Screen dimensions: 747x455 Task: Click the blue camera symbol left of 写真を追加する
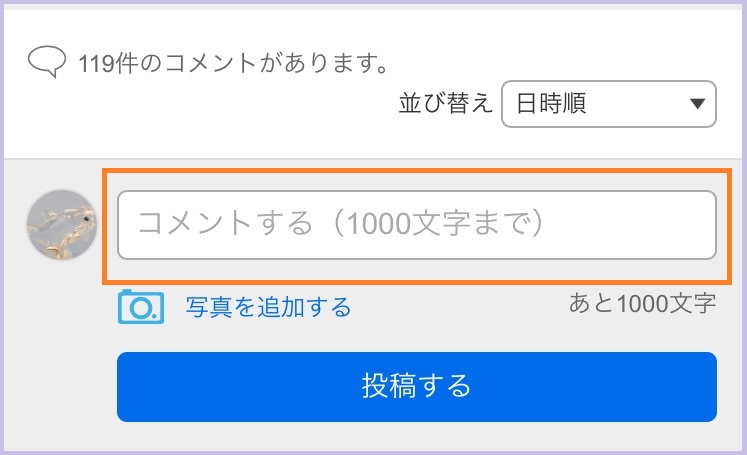(x=141, y=307)
